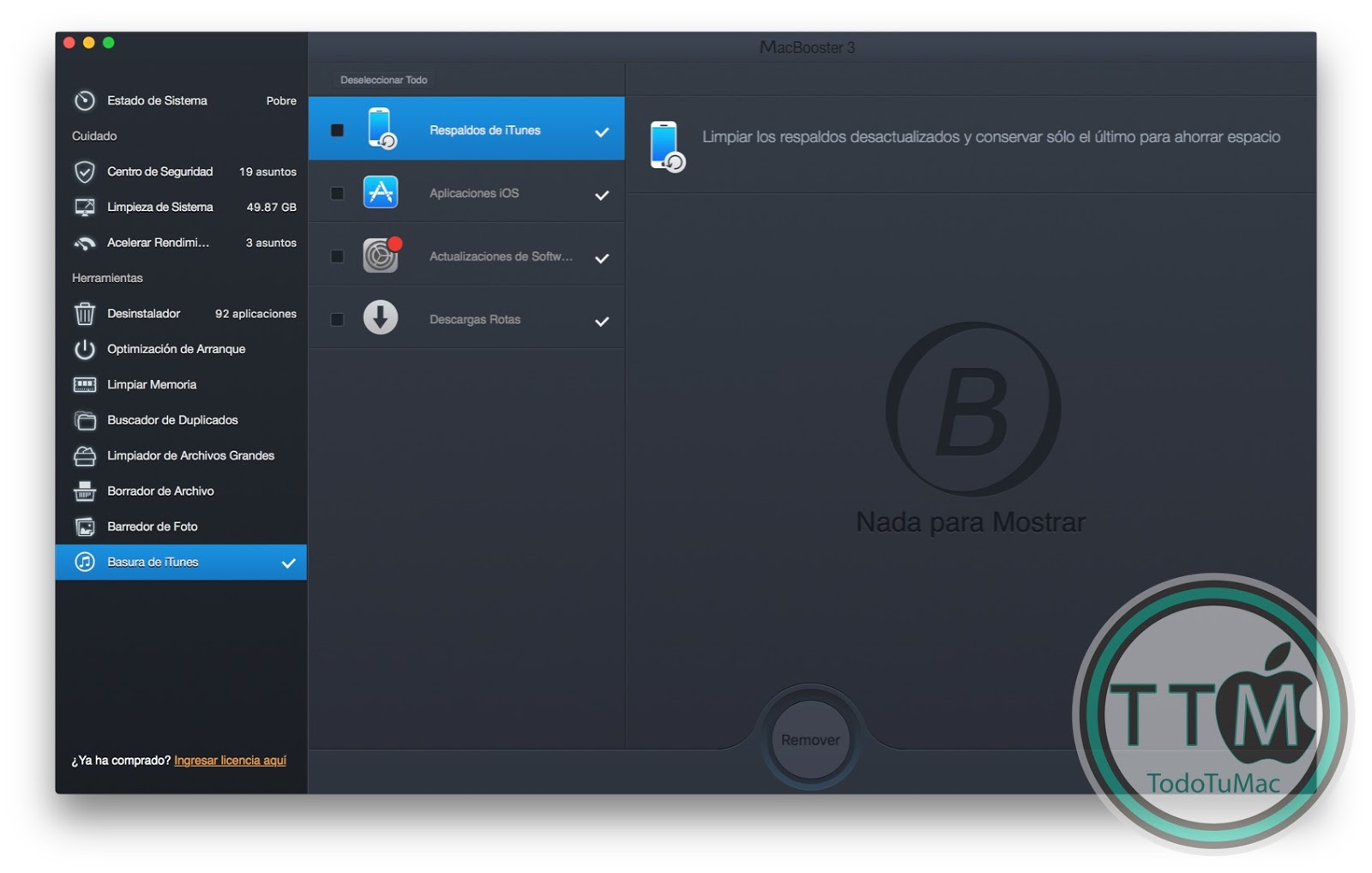Open Limpiar Memoria label
The height and width of the screenshot is (873, 1372).
coord(152,385)
